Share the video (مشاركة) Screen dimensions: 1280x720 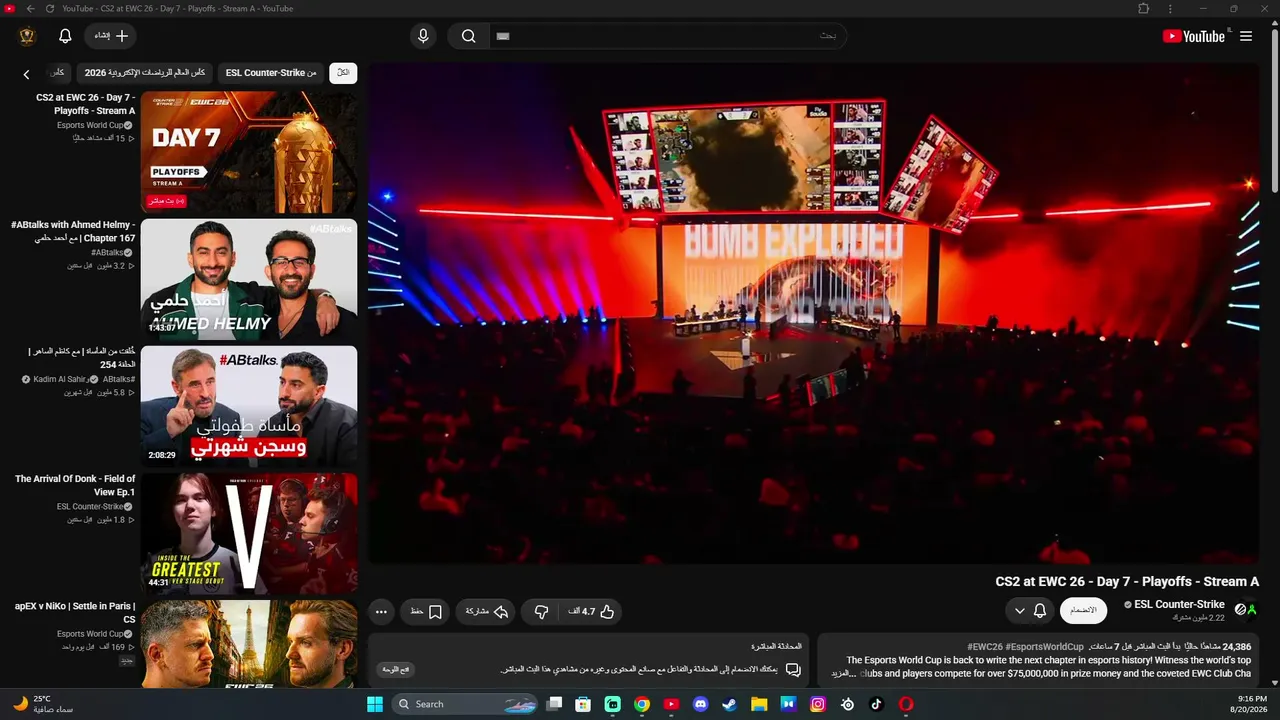pos(487,611)
